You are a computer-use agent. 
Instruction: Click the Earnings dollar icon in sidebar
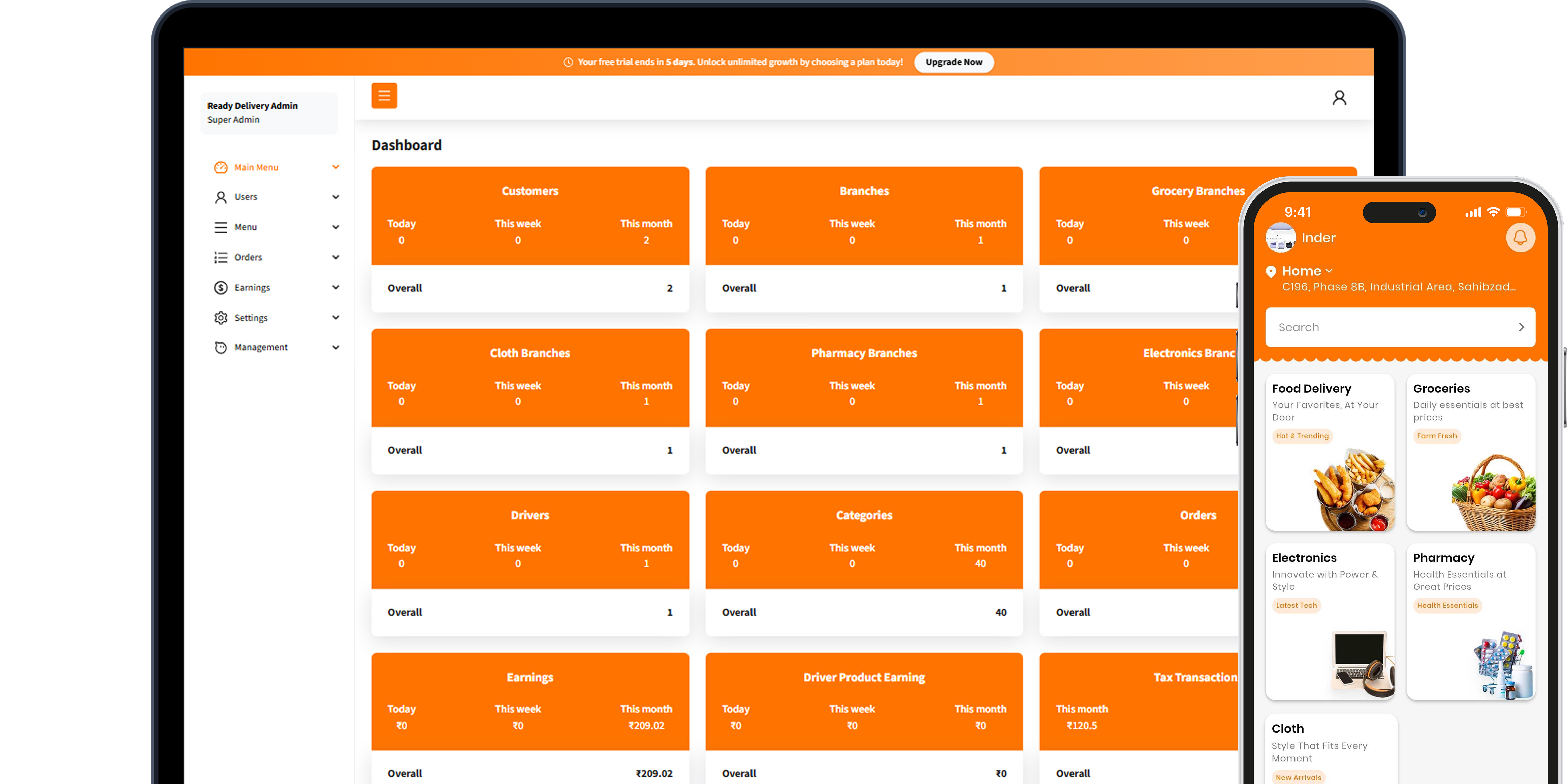[x=221, y=287]
